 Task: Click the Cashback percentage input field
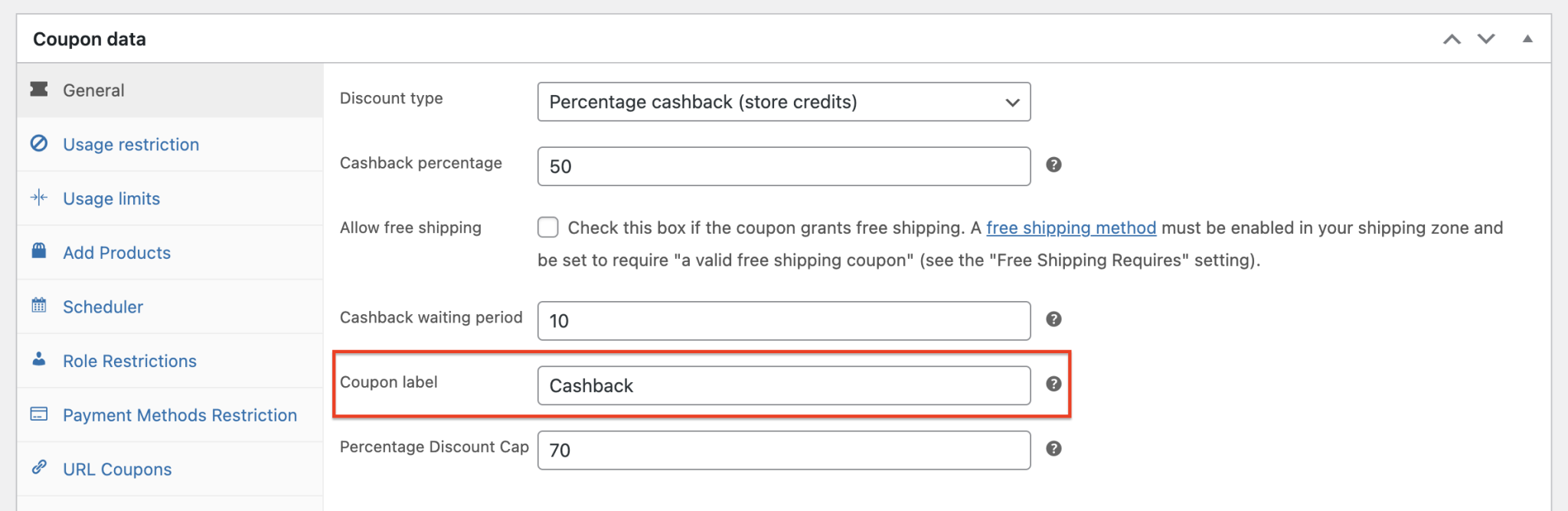tap(783, 166)
